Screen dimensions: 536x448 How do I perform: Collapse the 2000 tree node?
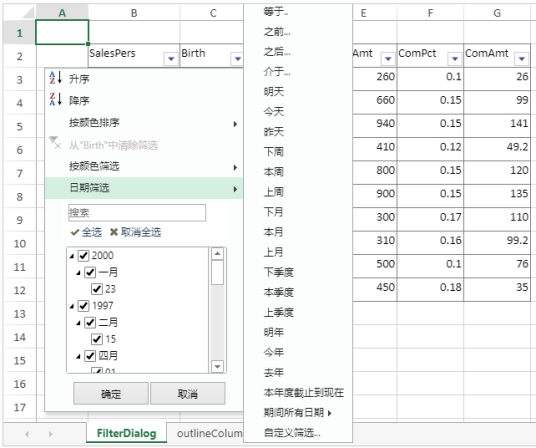[x=72, y=256]
